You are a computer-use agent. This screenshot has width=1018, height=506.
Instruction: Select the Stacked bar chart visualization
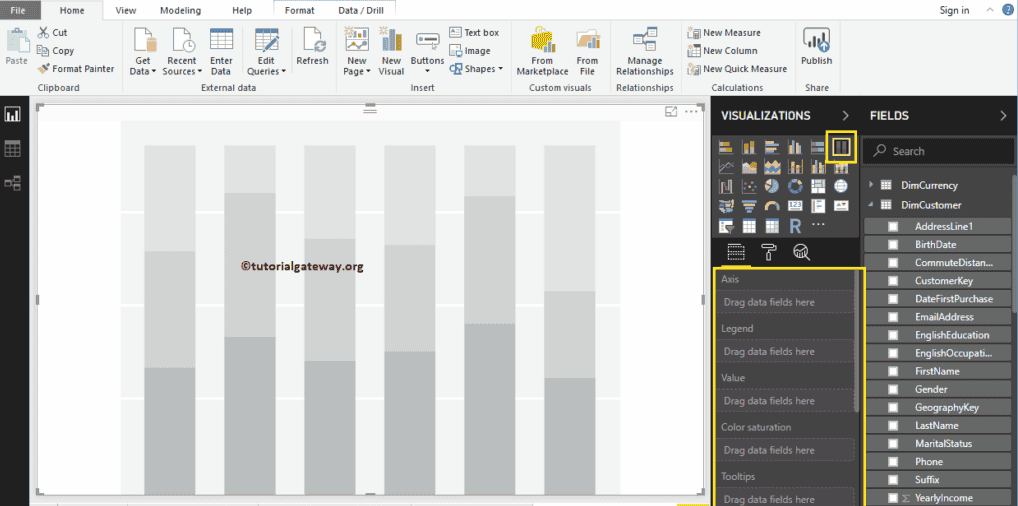coord(725,148)
